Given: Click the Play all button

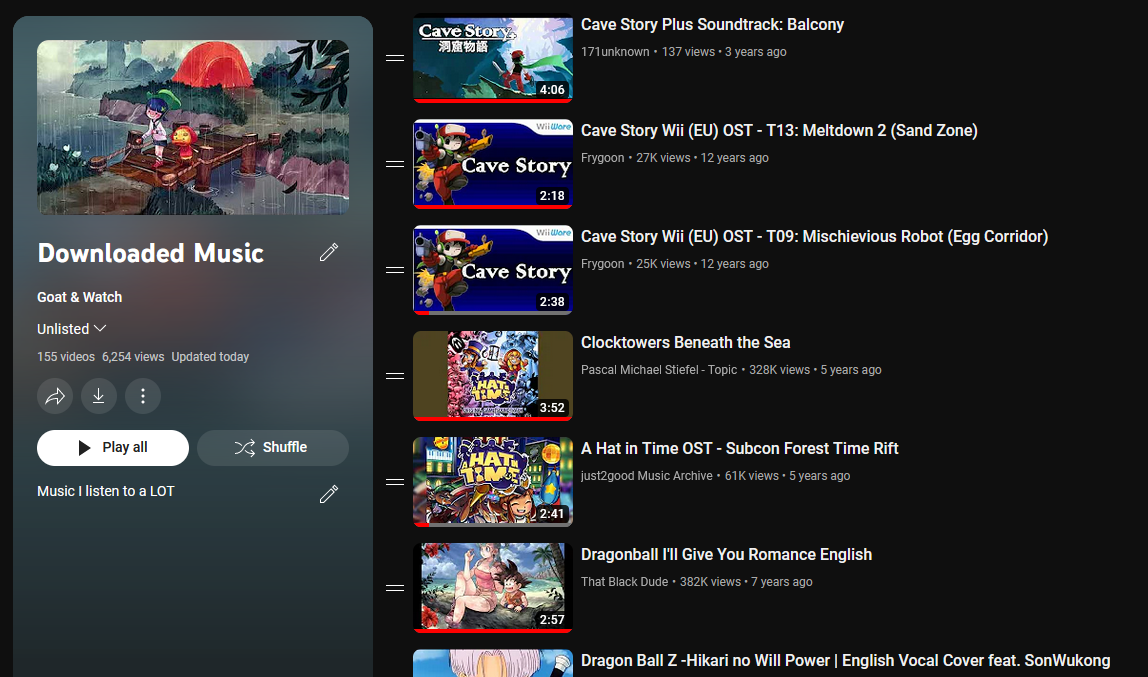Looking at the screenshot, I should 113,448.
